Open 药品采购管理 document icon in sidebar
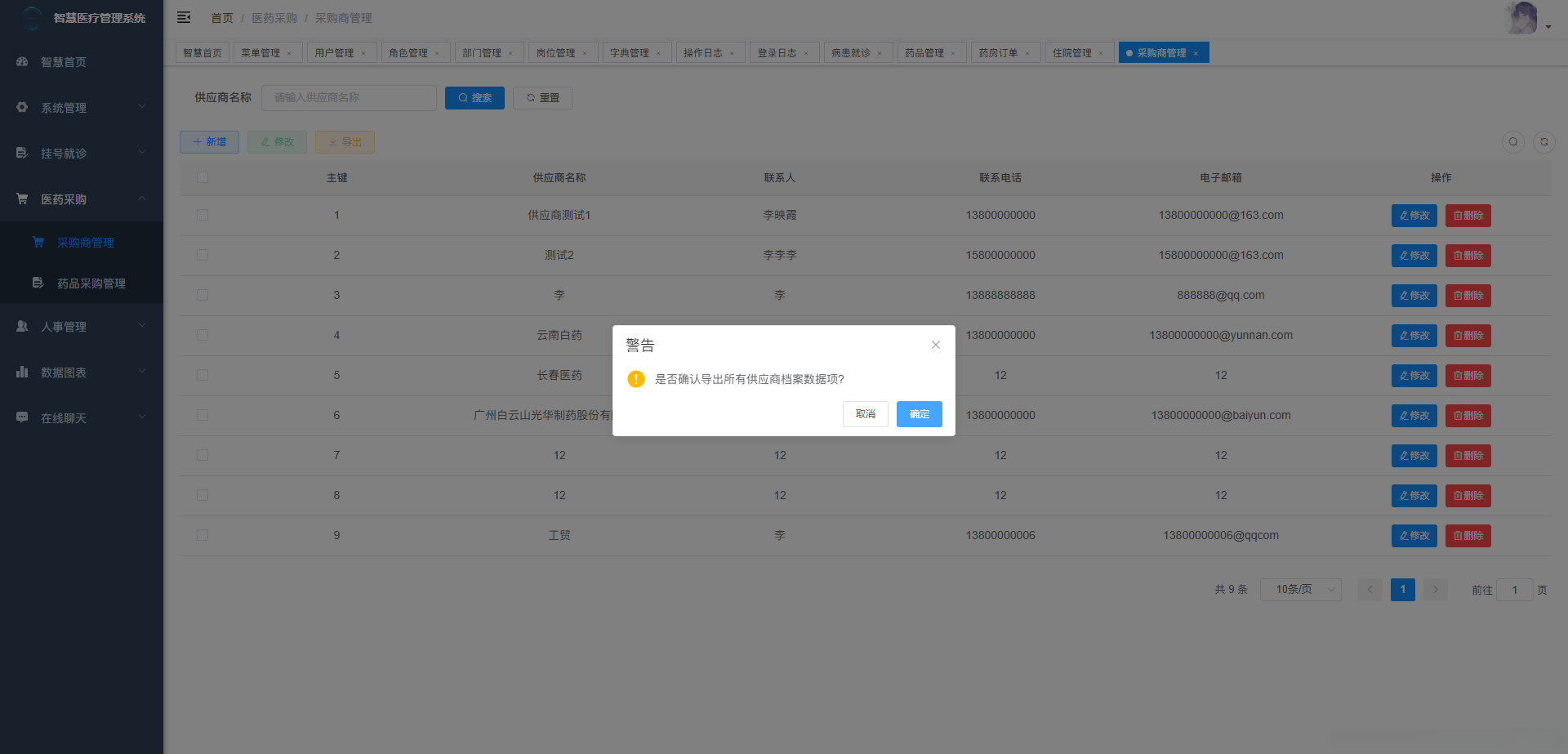This screenshot has width=1568, height=754. [x=38, y=283]
